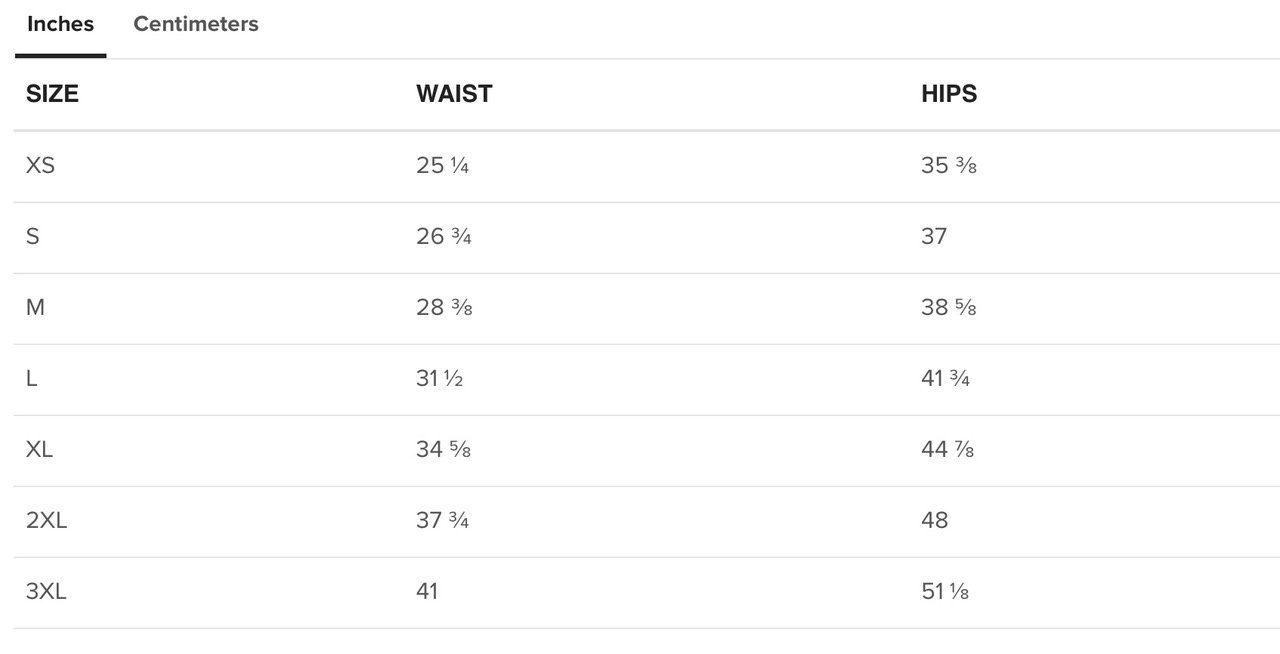Viewport: 1280px width, 654px height.
Task: Click the 3XL hips value 51 ⅛
Action: click(945, 592)
